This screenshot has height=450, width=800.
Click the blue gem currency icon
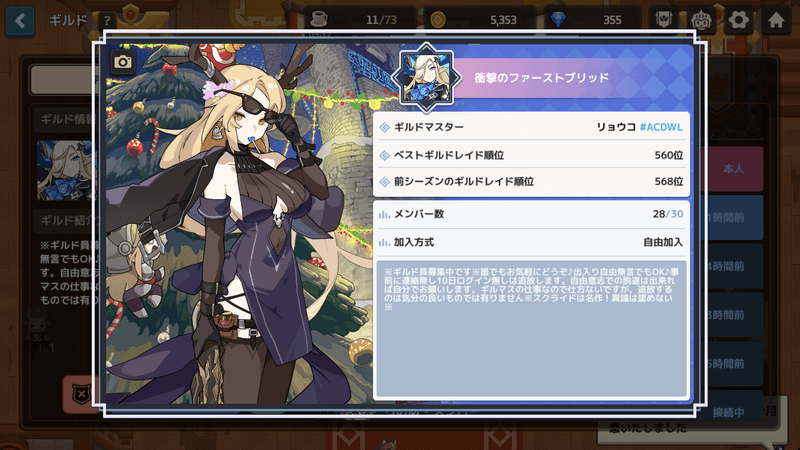558,19
